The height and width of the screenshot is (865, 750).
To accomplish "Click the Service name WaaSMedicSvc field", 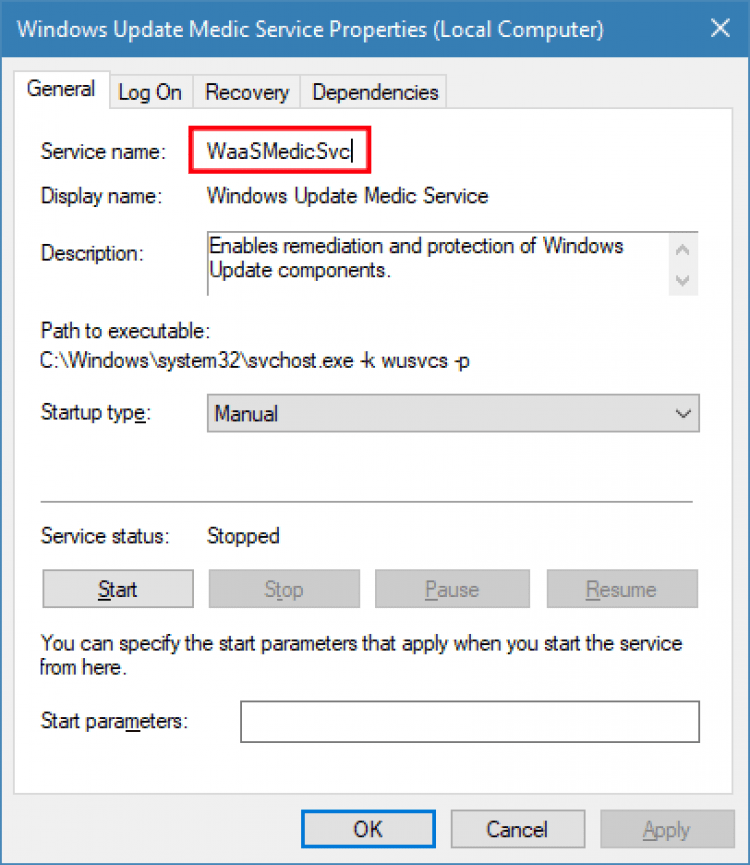I will 281,152.
